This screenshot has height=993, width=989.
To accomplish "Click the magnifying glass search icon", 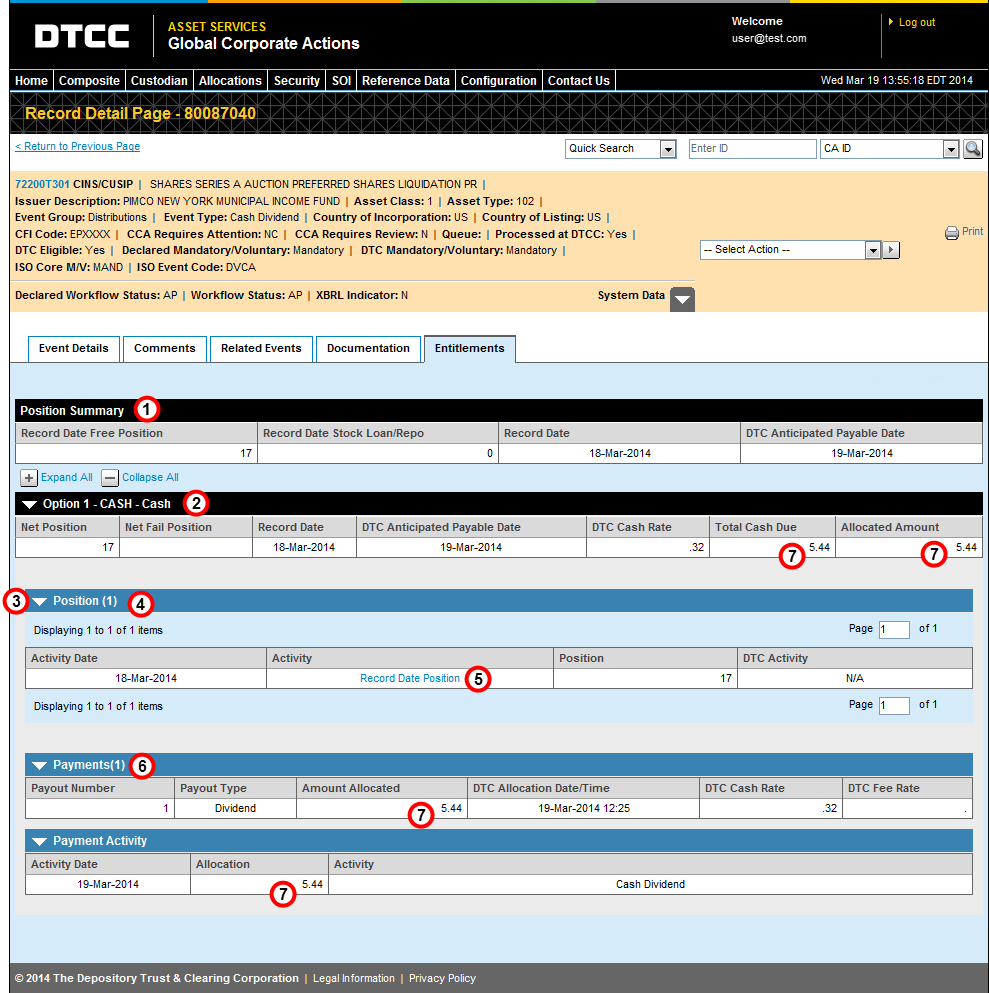I will click(x=972, y=149).
